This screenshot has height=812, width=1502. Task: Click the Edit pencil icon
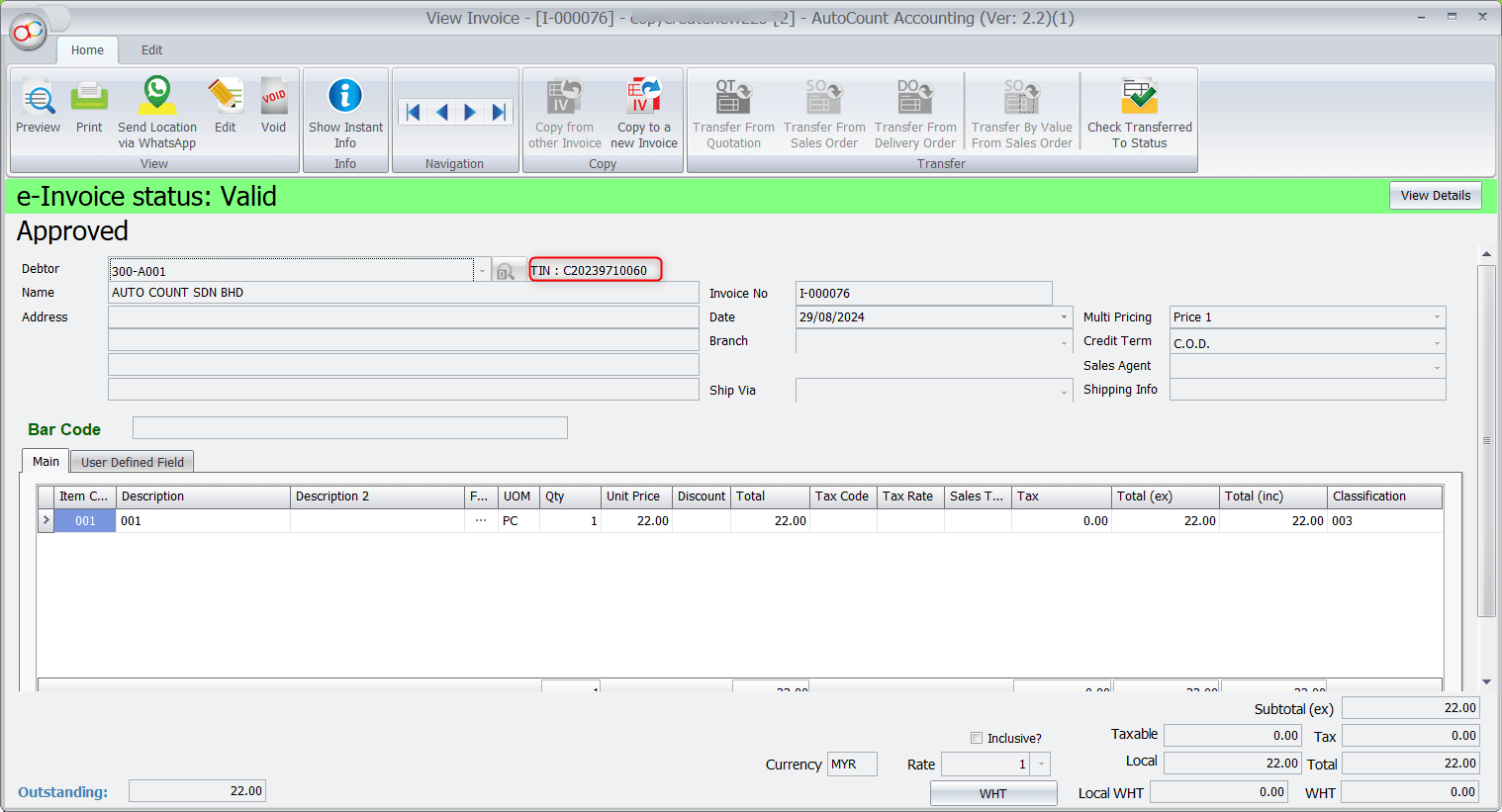point(226,106)
